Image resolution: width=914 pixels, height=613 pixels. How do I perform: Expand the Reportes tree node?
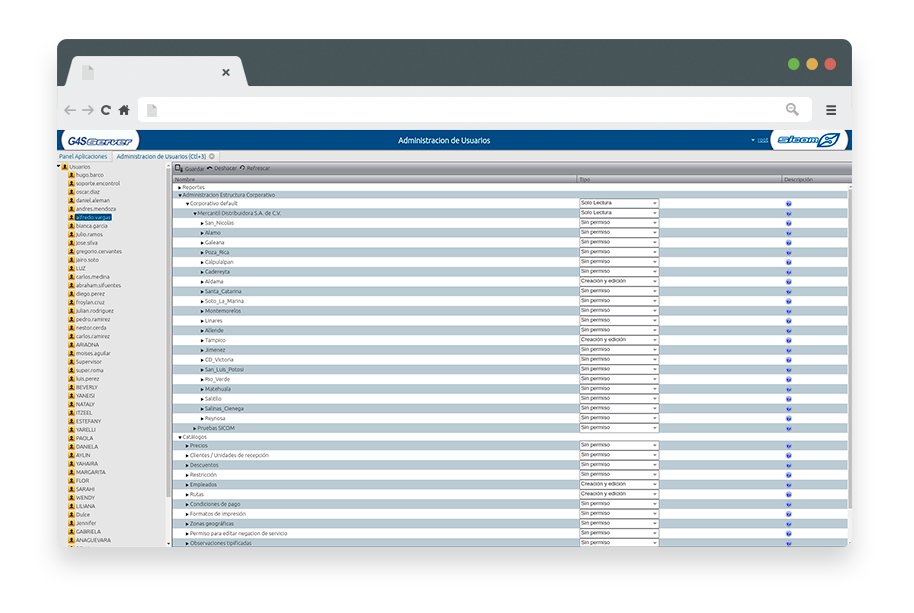180,188
